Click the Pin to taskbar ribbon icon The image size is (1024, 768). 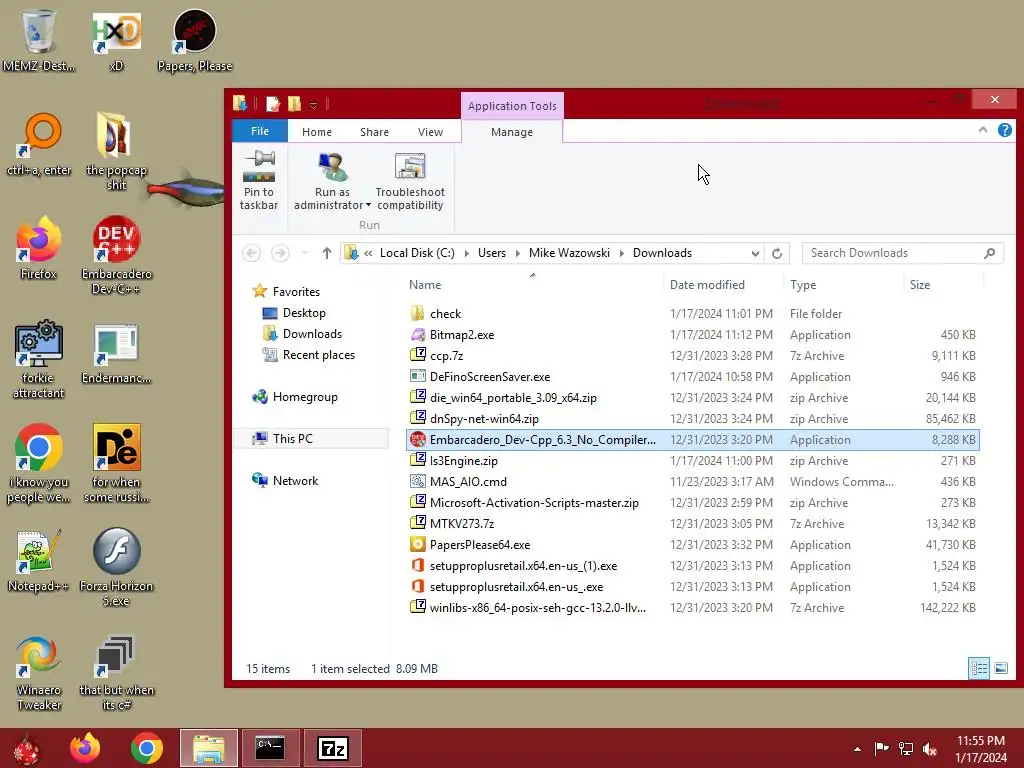click(x=259, y=181)
